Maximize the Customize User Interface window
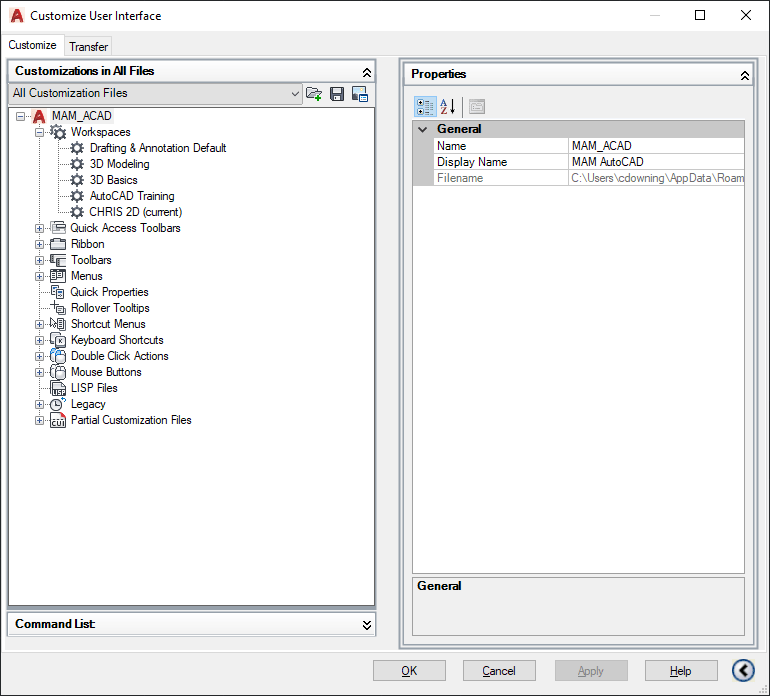The width and height of the screenshot is (770, 696). click(x=700, y=15)
